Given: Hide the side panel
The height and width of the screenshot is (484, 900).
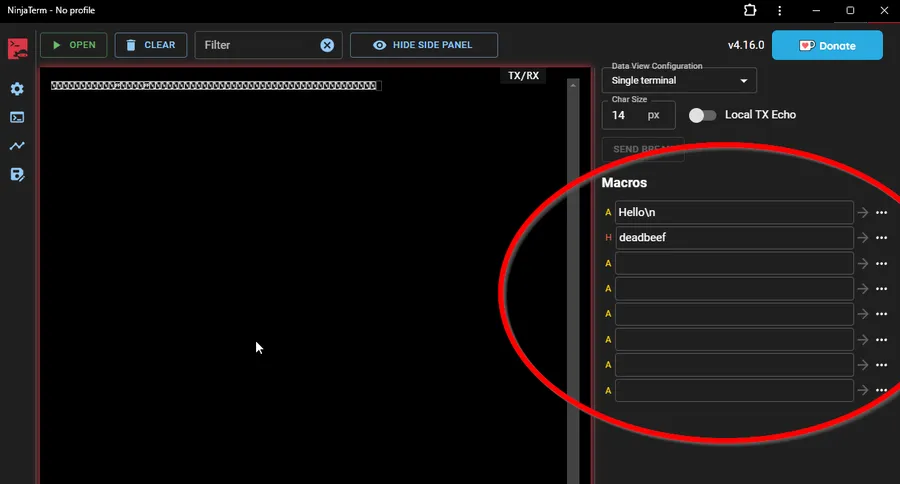Looking at the screenshot, I should click(x=423, y=45).
